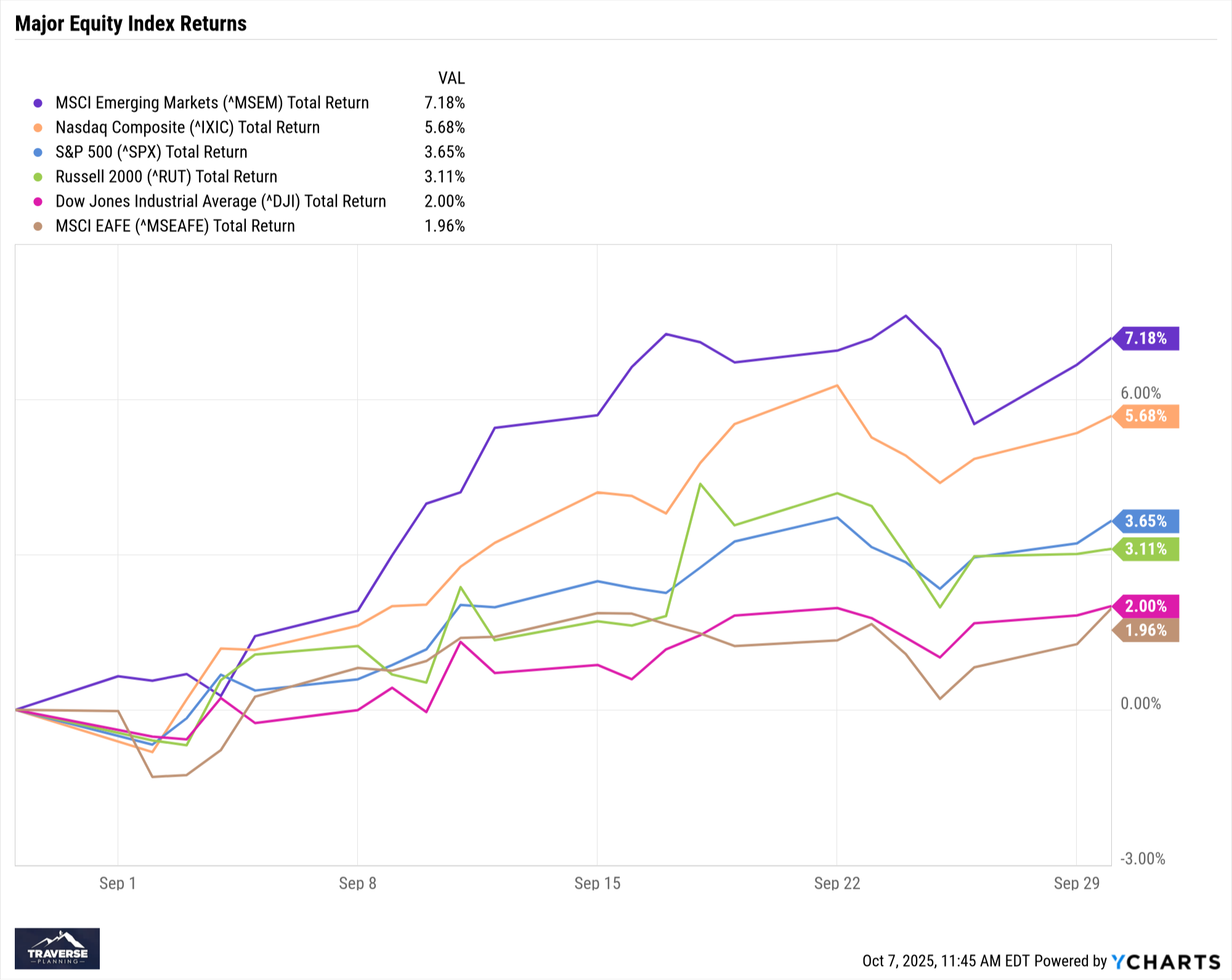Click the pink Dow Jones legend dot

pos(38,201)
